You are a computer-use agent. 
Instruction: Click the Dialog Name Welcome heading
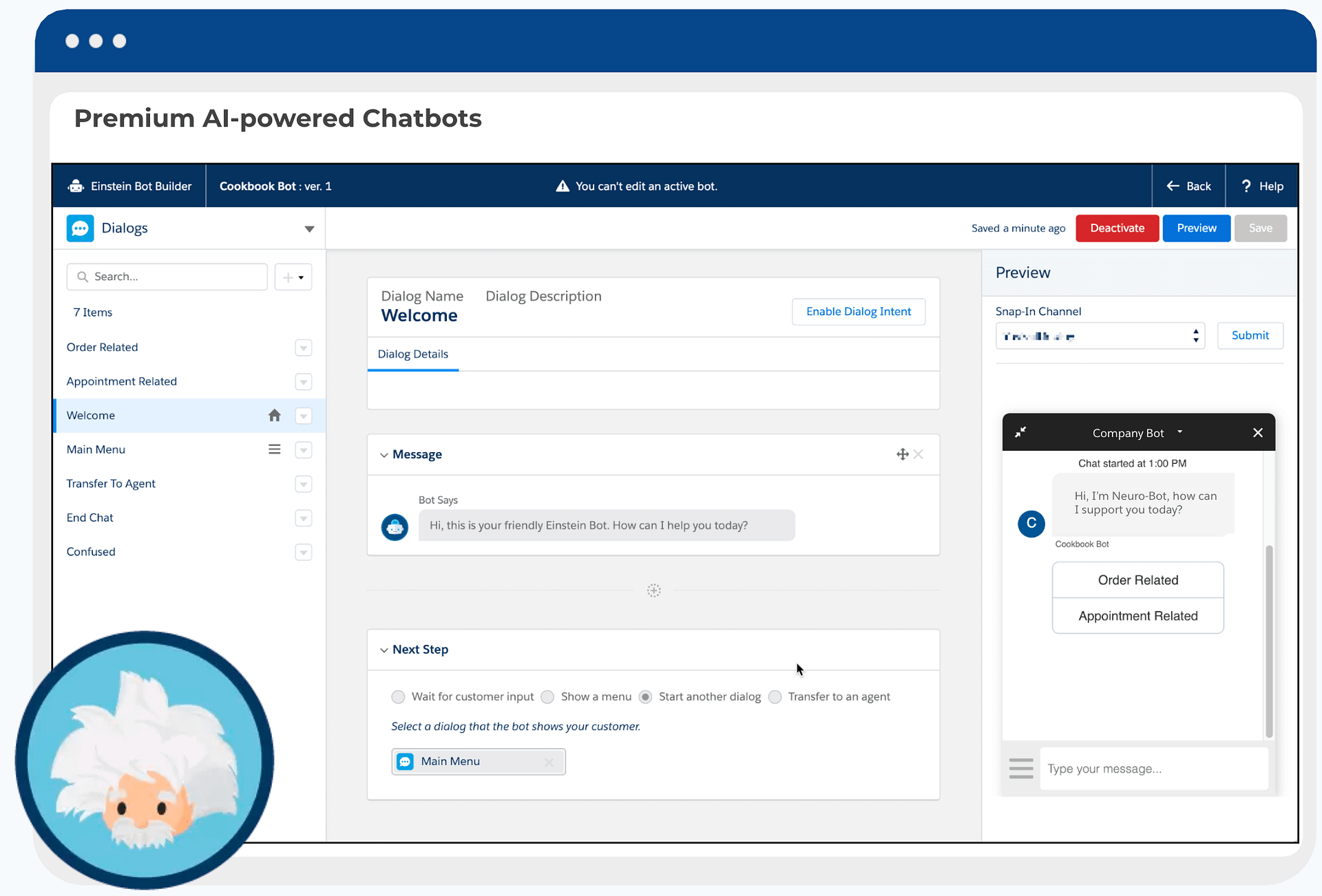coord(419,315)
